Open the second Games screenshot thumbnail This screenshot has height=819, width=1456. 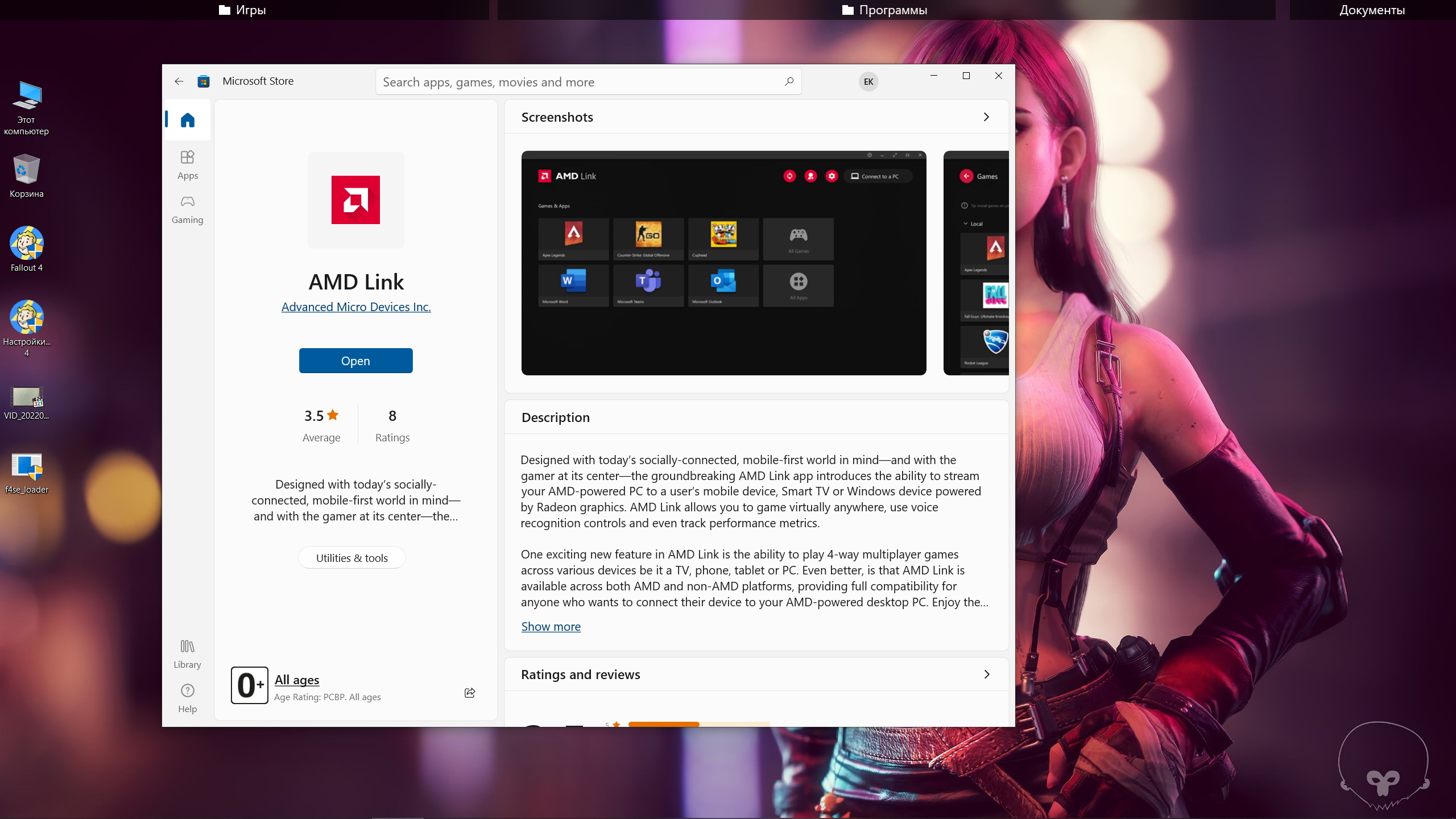point(976,263)
